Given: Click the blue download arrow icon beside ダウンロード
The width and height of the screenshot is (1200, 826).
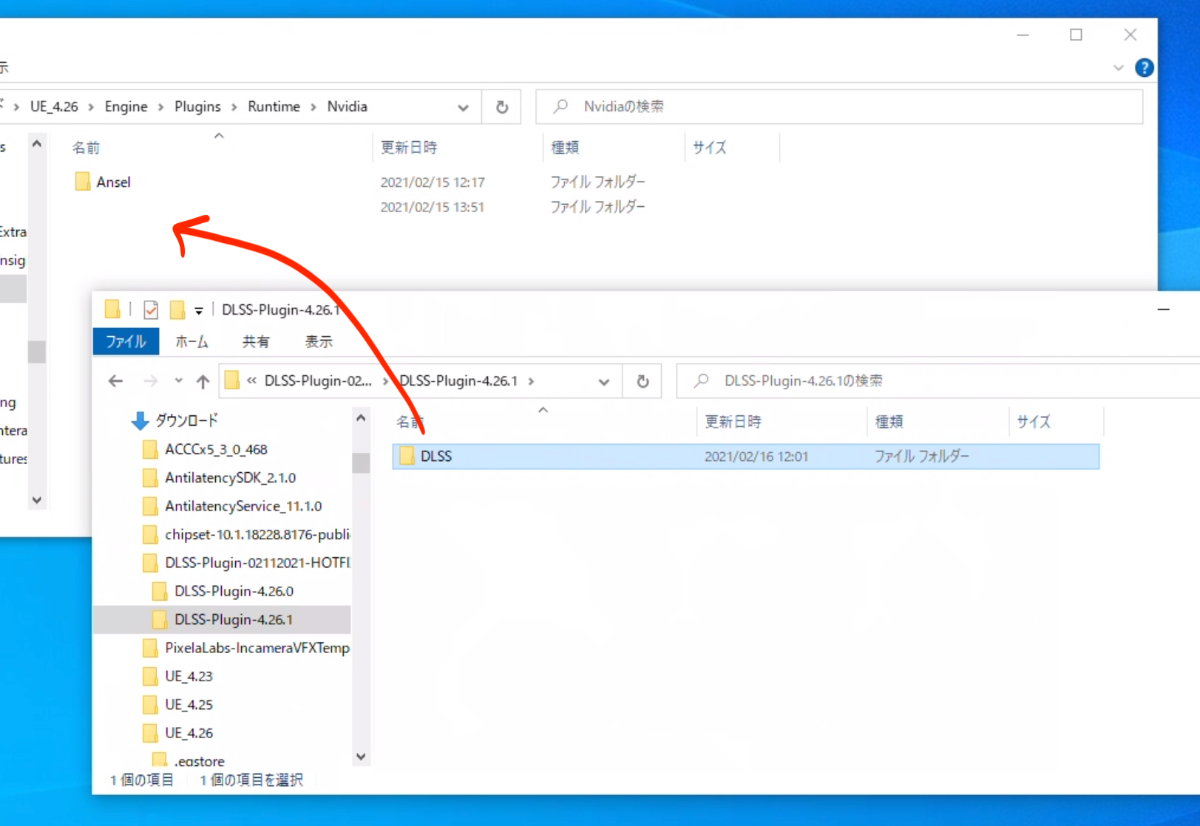Looking at the screenshot, I should tap(140, 421).
